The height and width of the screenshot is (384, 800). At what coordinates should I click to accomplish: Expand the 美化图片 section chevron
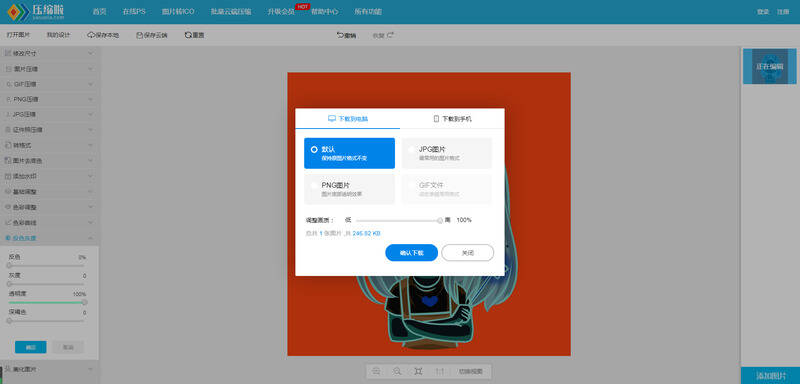tap(90, 369)
